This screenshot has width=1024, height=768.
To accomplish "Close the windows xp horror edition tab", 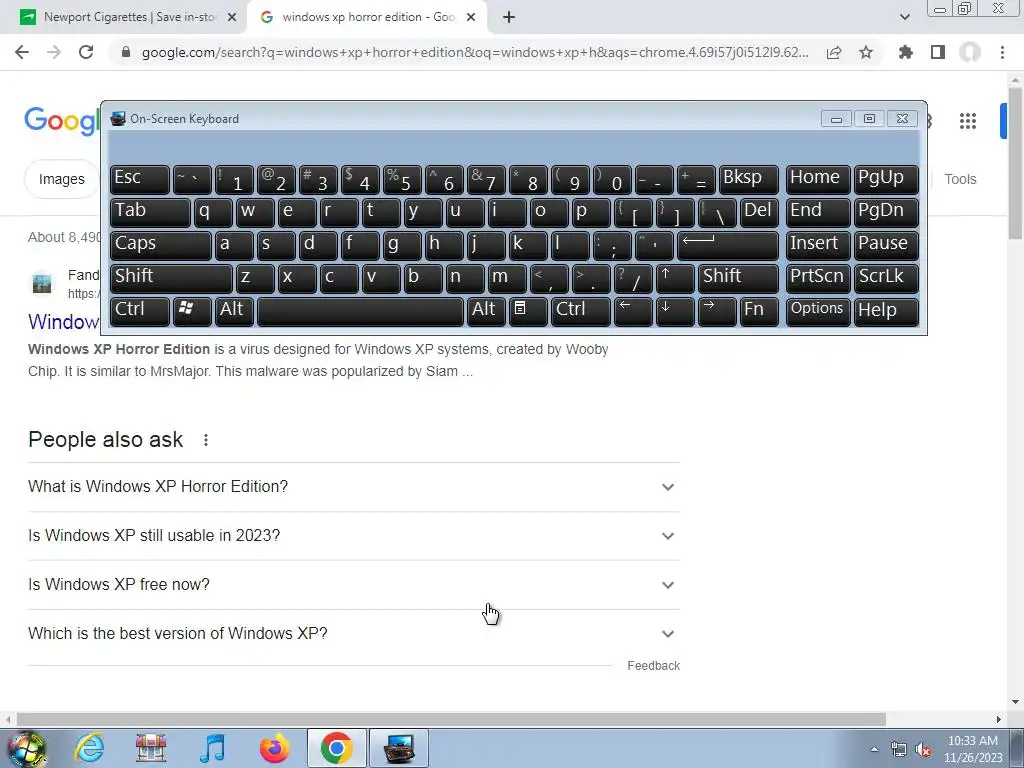I will click(x=471, y=18).
